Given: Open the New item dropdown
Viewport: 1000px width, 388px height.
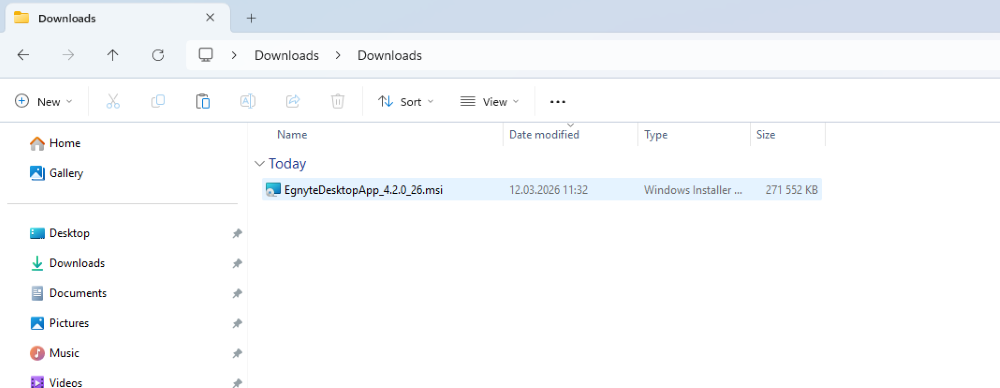Looking at the screenshot, I should (x=44, y=101).
